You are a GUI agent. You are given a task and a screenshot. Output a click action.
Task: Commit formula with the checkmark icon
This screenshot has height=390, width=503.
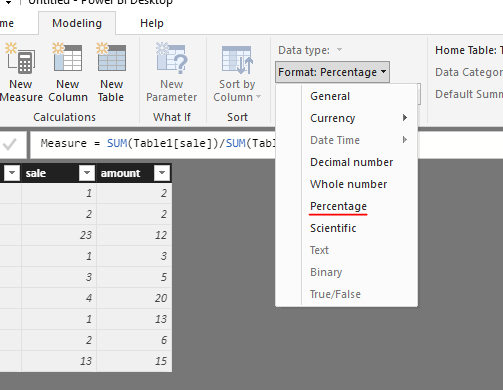pos(10,144)
